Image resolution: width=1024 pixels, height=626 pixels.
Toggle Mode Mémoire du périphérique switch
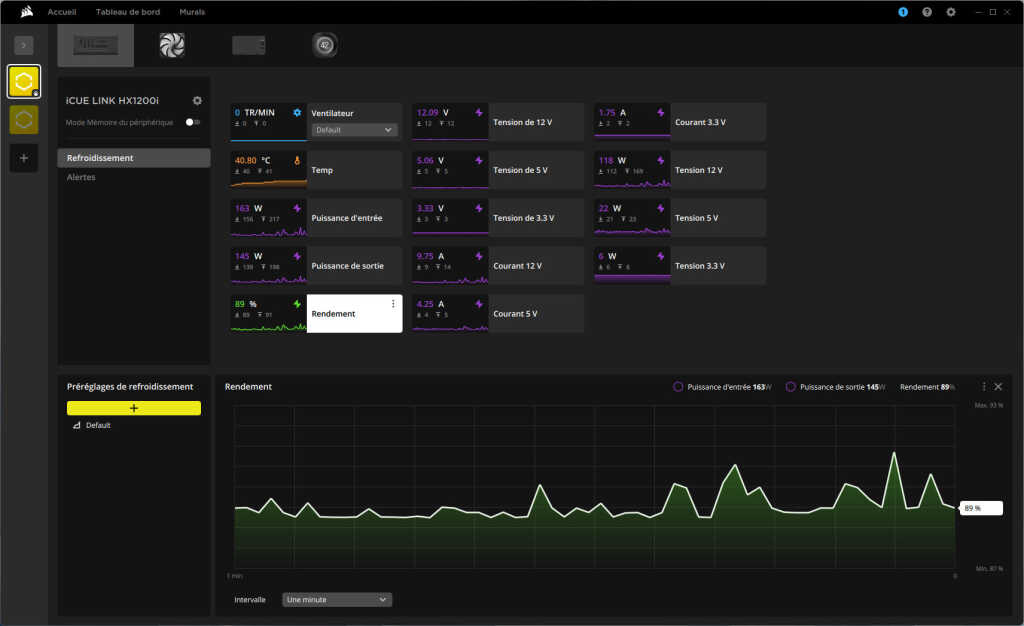(x=192, y=122)
